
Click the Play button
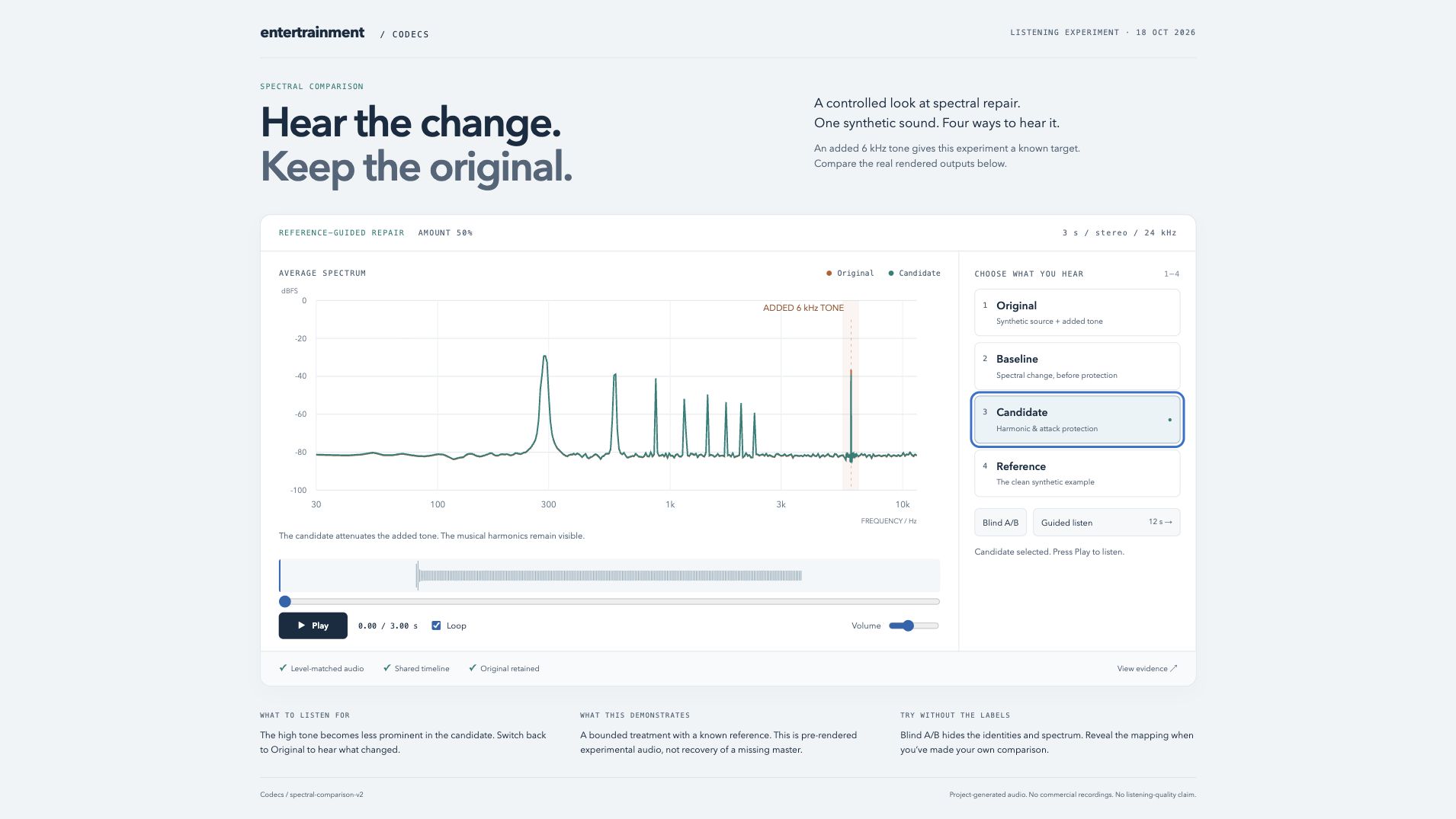tap(313, 625)
